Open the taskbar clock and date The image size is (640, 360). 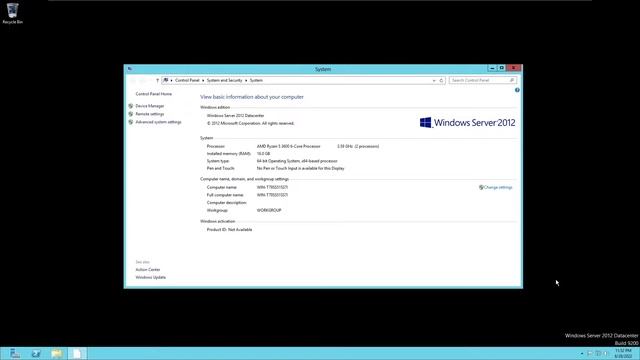click(623, 353)
